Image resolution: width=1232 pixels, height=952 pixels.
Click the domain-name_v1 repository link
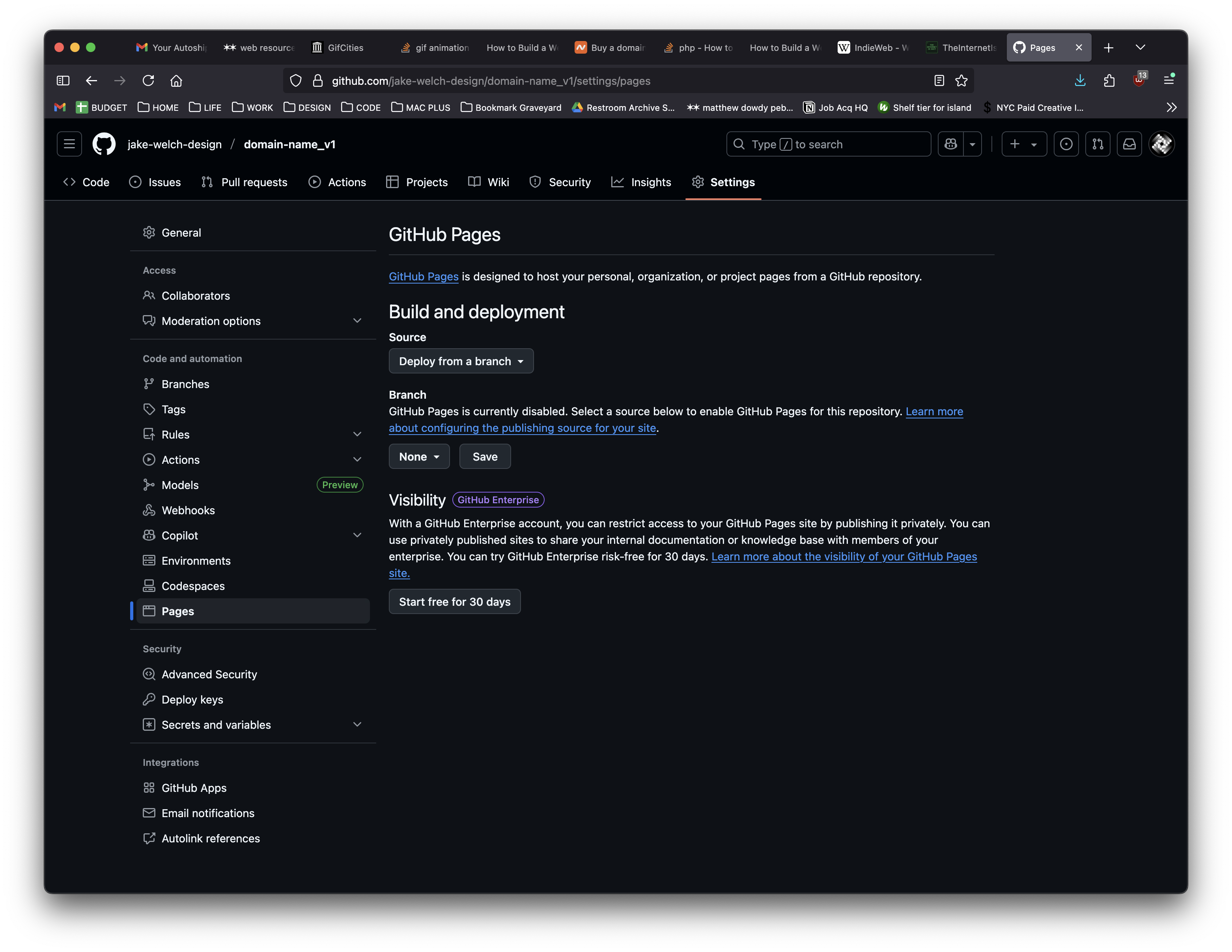point(289,144)
